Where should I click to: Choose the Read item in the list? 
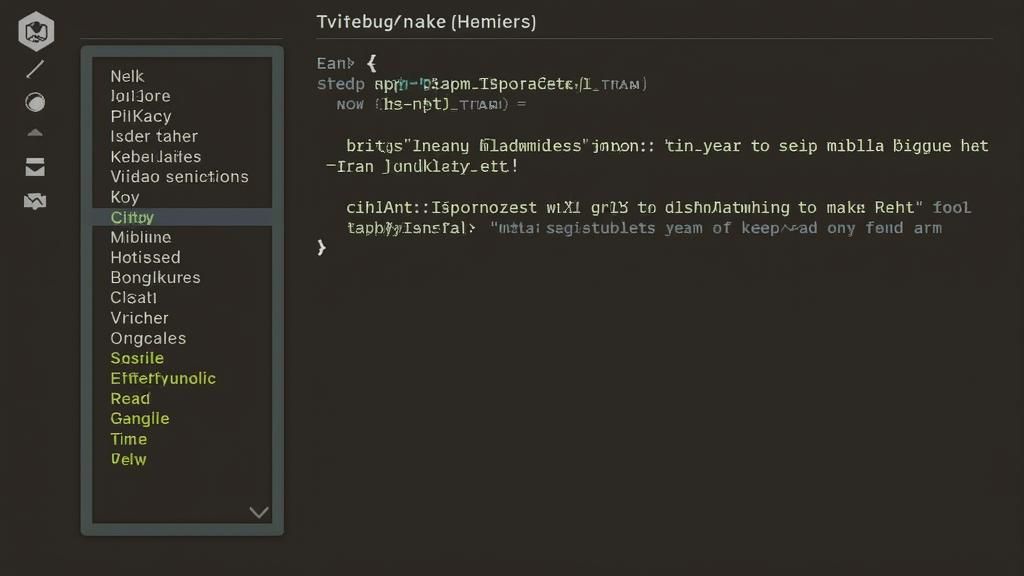[x=130, y=398]
